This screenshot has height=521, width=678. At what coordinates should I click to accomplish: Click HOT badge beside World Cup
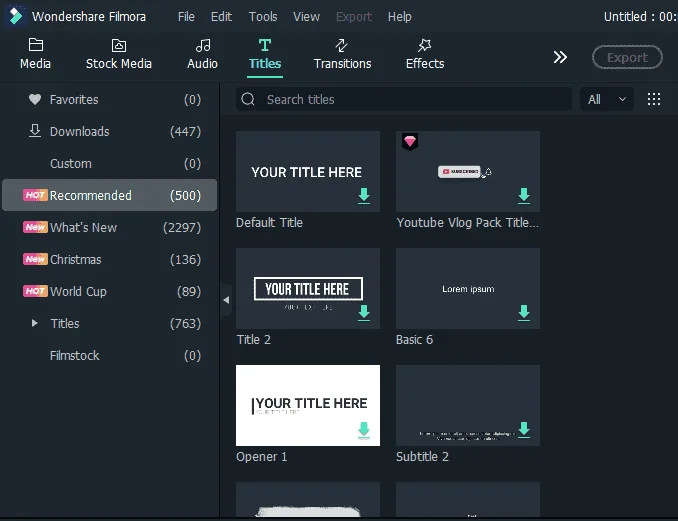pyautogui.click(x=35, y=291)
